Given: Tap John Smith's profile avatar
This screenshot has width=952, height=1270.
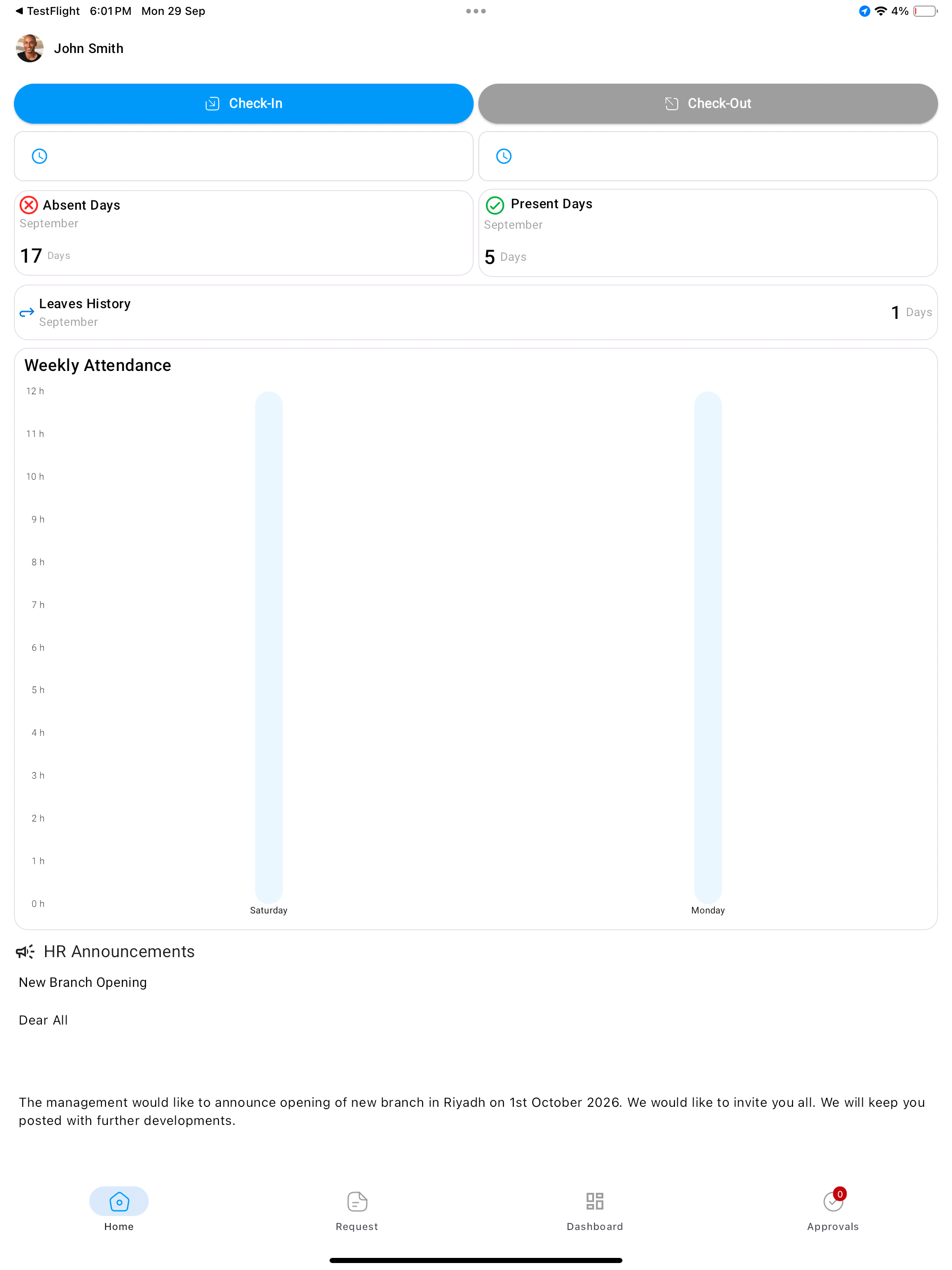Looking at the screenshot, I should coord(30,48).
